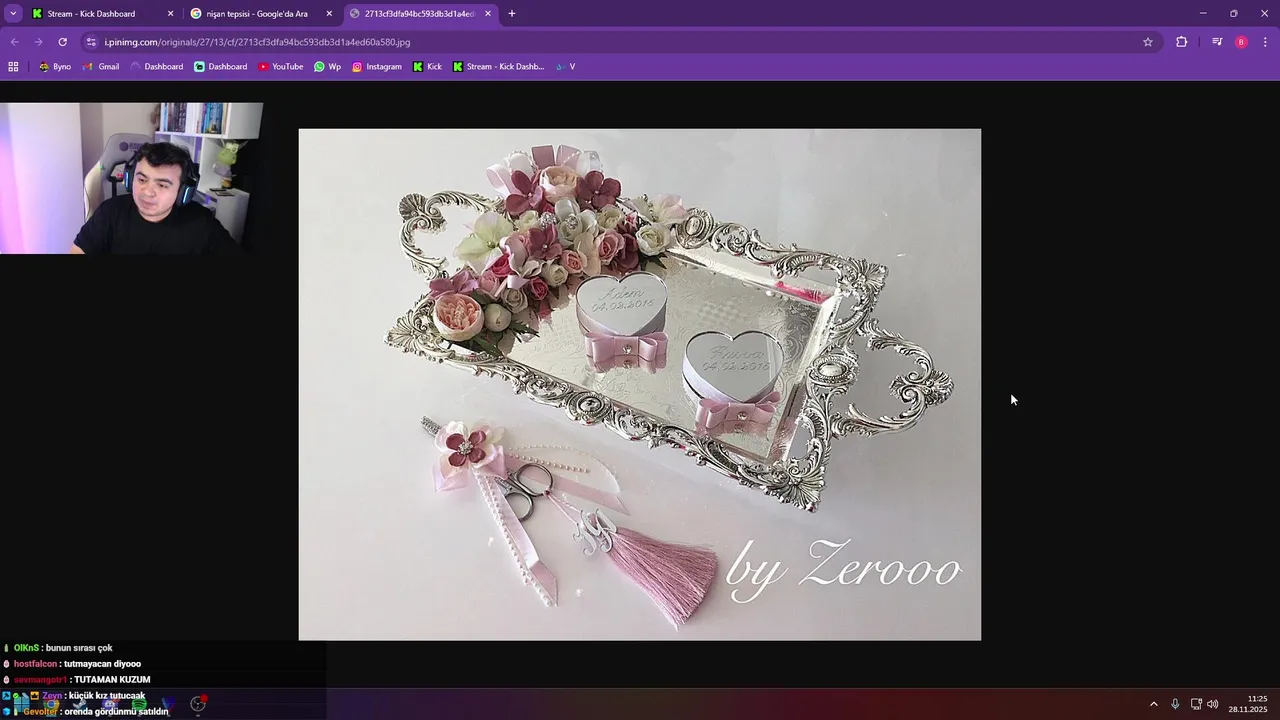Open the Chrome three-dot menu
1280x720 pixels.
tap(1266, 42)
